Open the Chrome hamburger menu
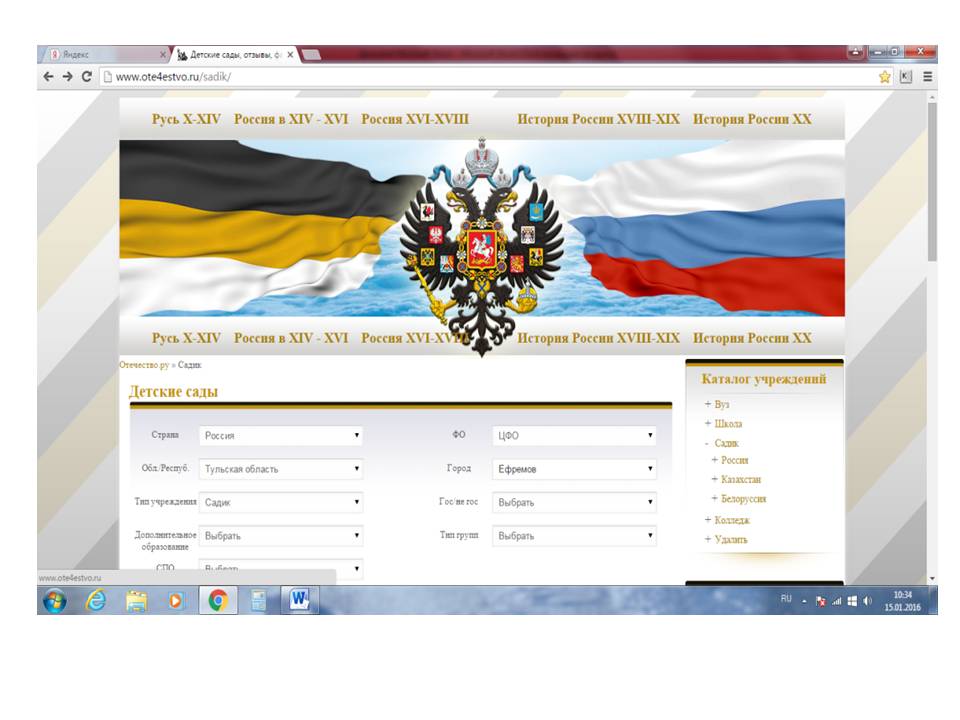This screenshot has width=960, height=720. pos(928,77)
